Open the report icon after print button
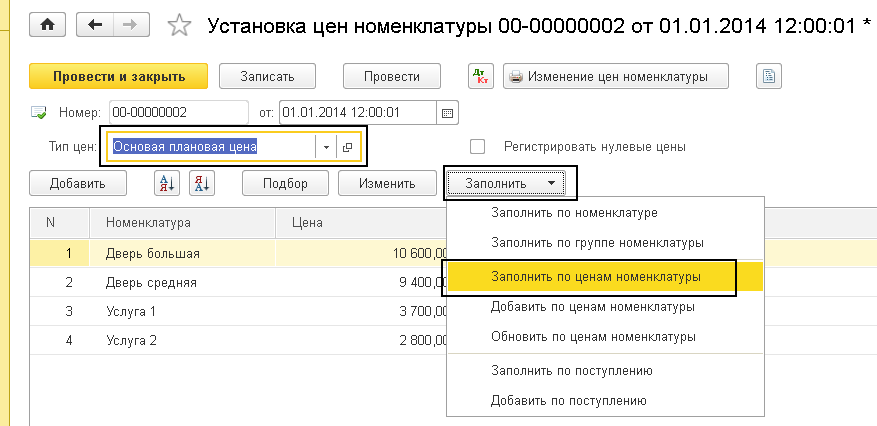 769,77
